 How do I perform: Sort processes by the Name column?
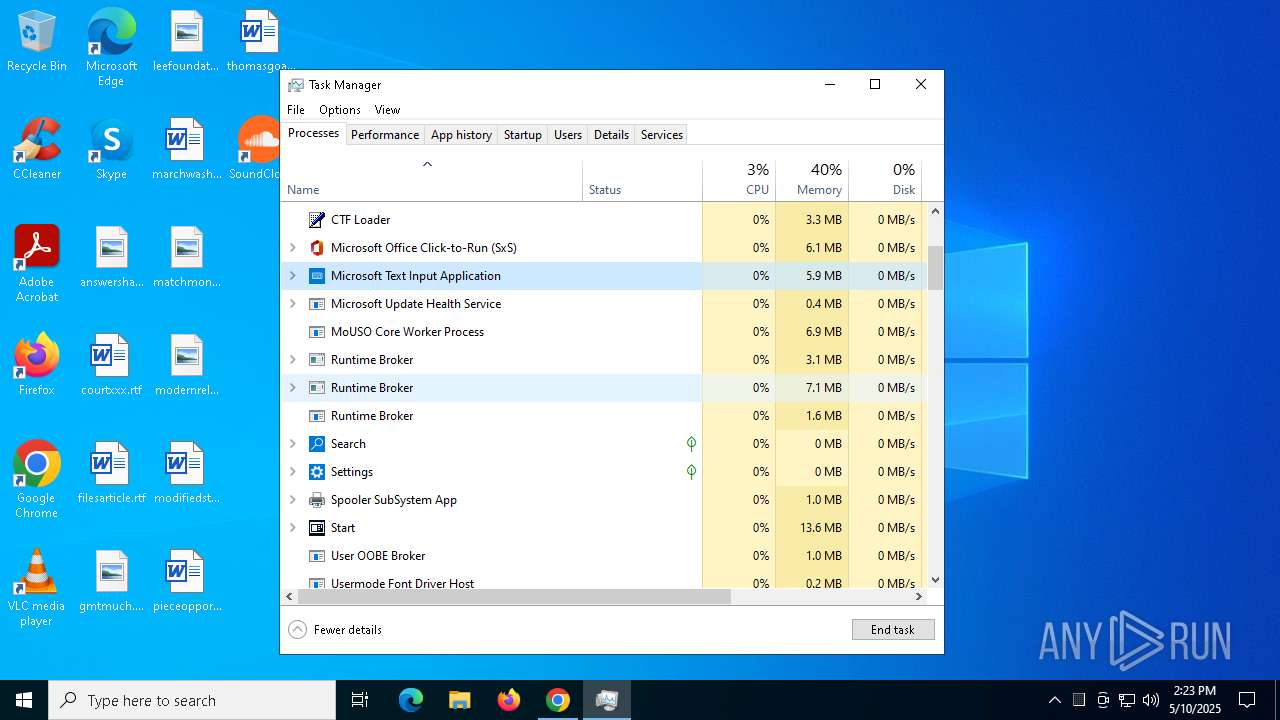coord(432,181)
